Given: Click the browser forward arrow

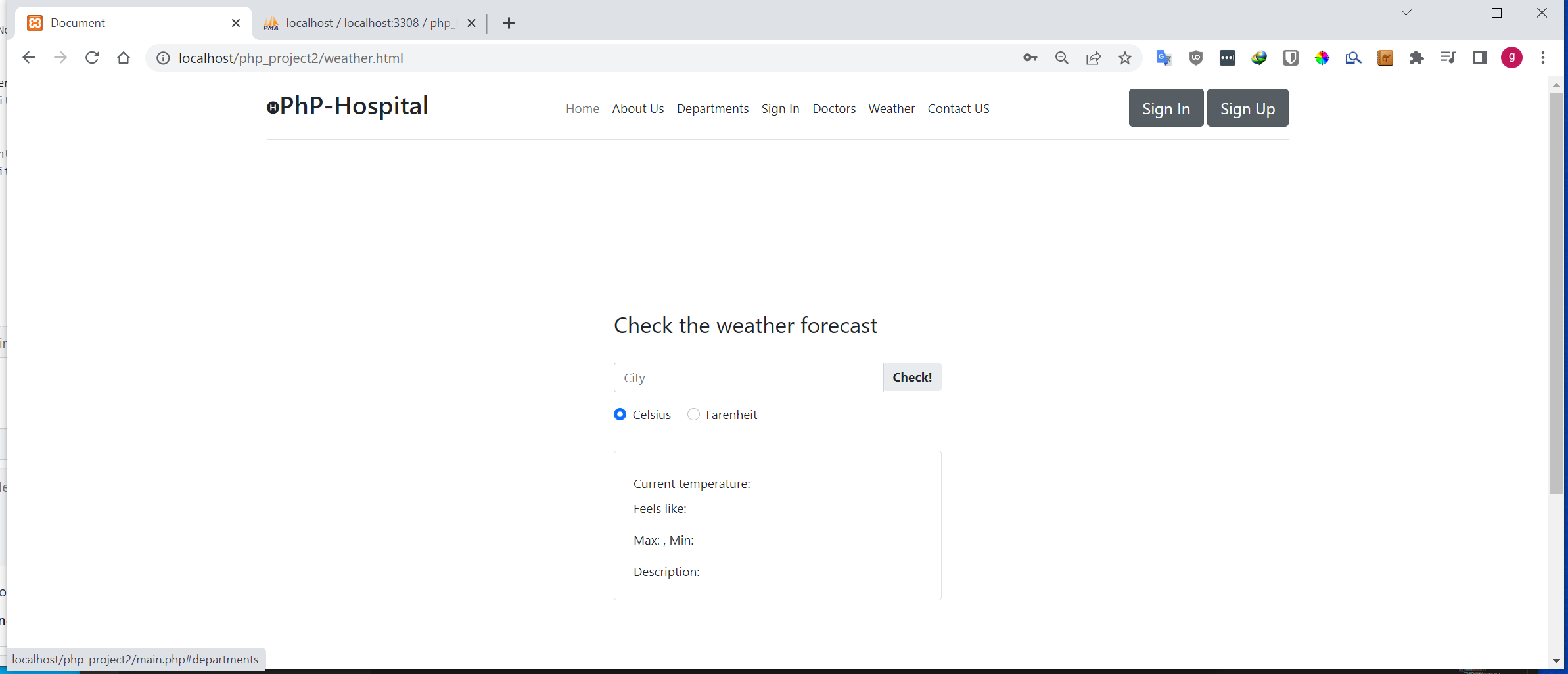Looking at the screenshot, I should (x=60, y=58).
